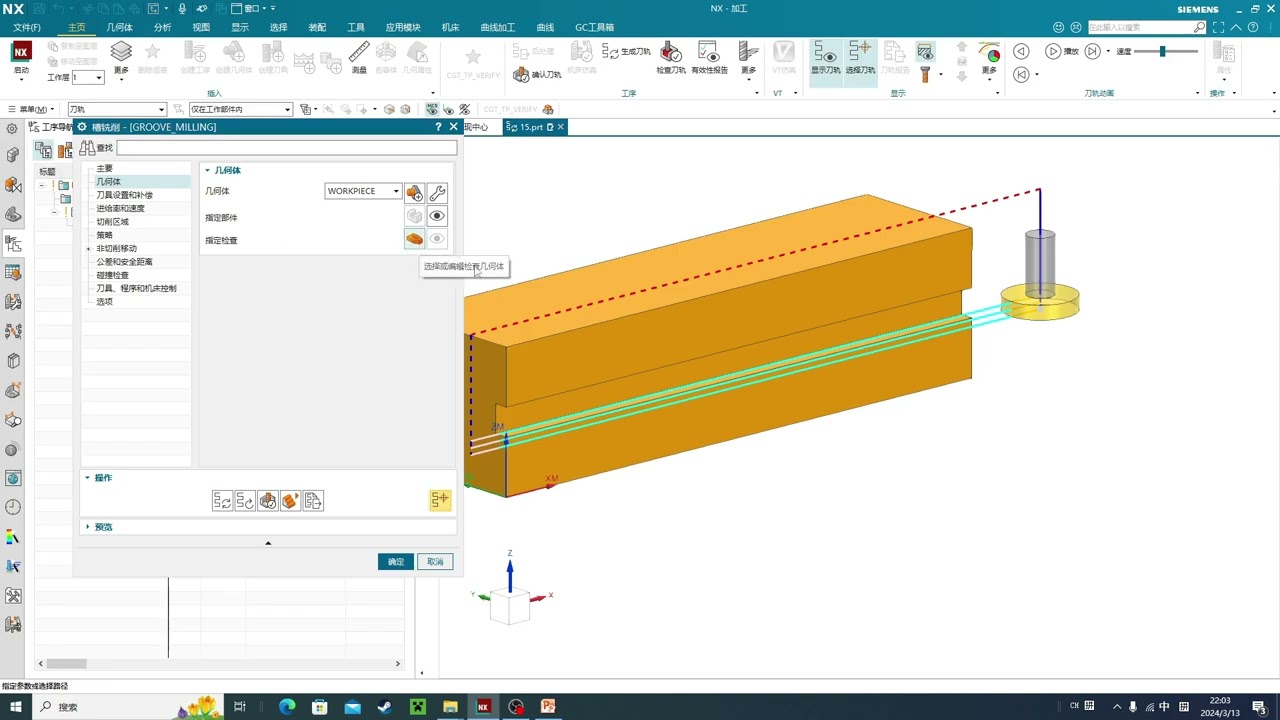
Task: Expand the Non-cutting Moves (非切削移动) node
Action: (x=88, y=248)
